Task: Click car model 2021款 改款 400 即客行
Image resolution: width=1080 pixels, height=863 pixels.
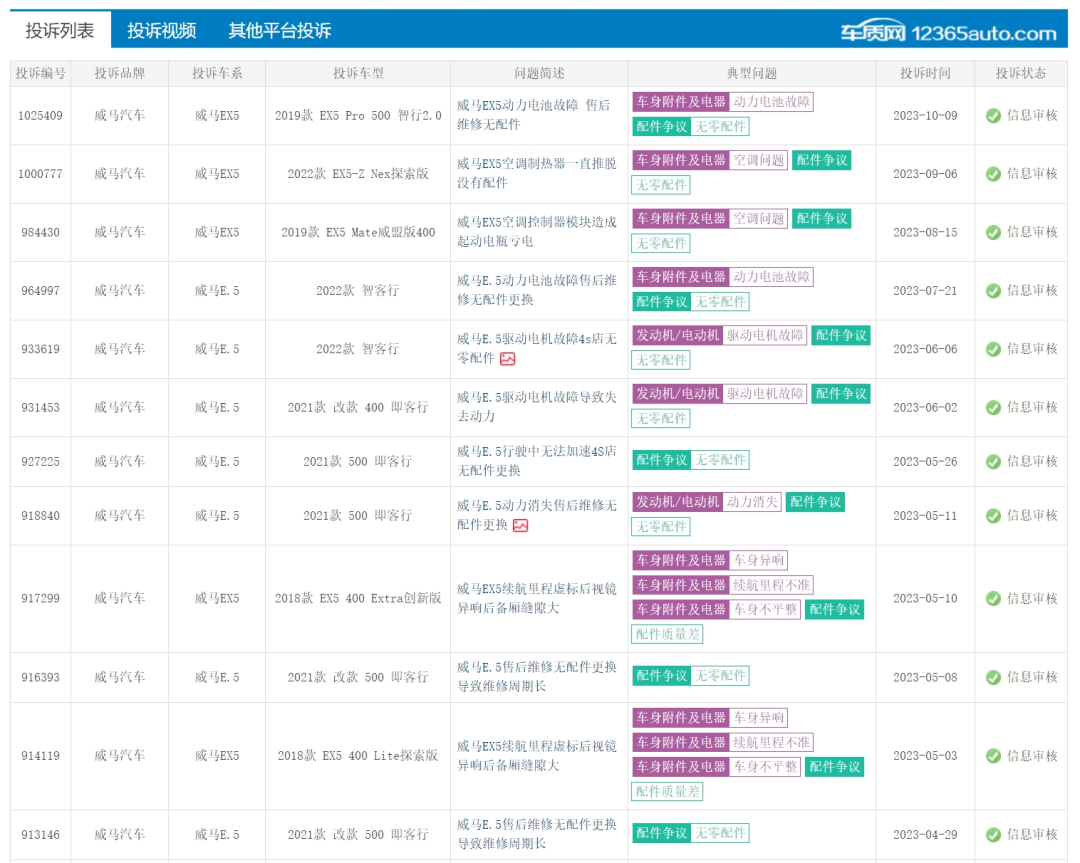Action: point(358,408)
